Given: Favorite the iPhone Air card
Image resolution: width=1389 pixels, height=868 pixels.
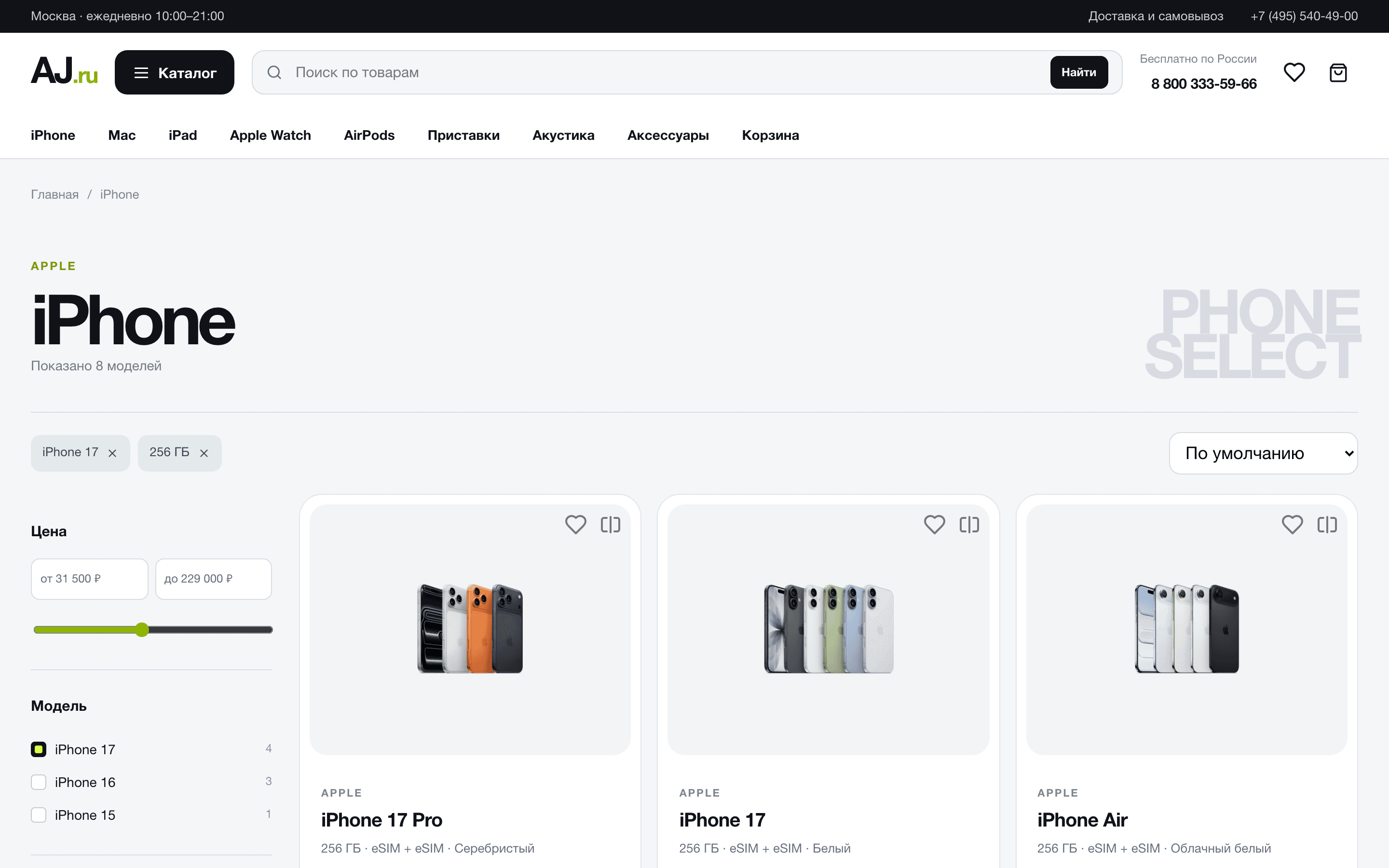Looking at the screenshot, I should pos(1293,524).
